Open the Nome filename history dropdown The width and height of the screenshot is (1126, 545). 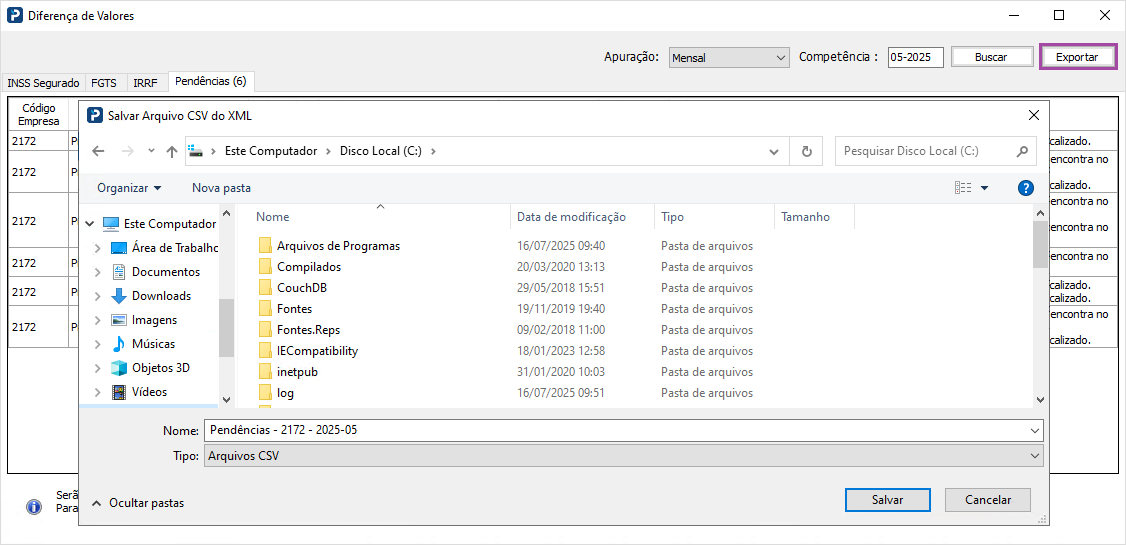[1034, 431]
